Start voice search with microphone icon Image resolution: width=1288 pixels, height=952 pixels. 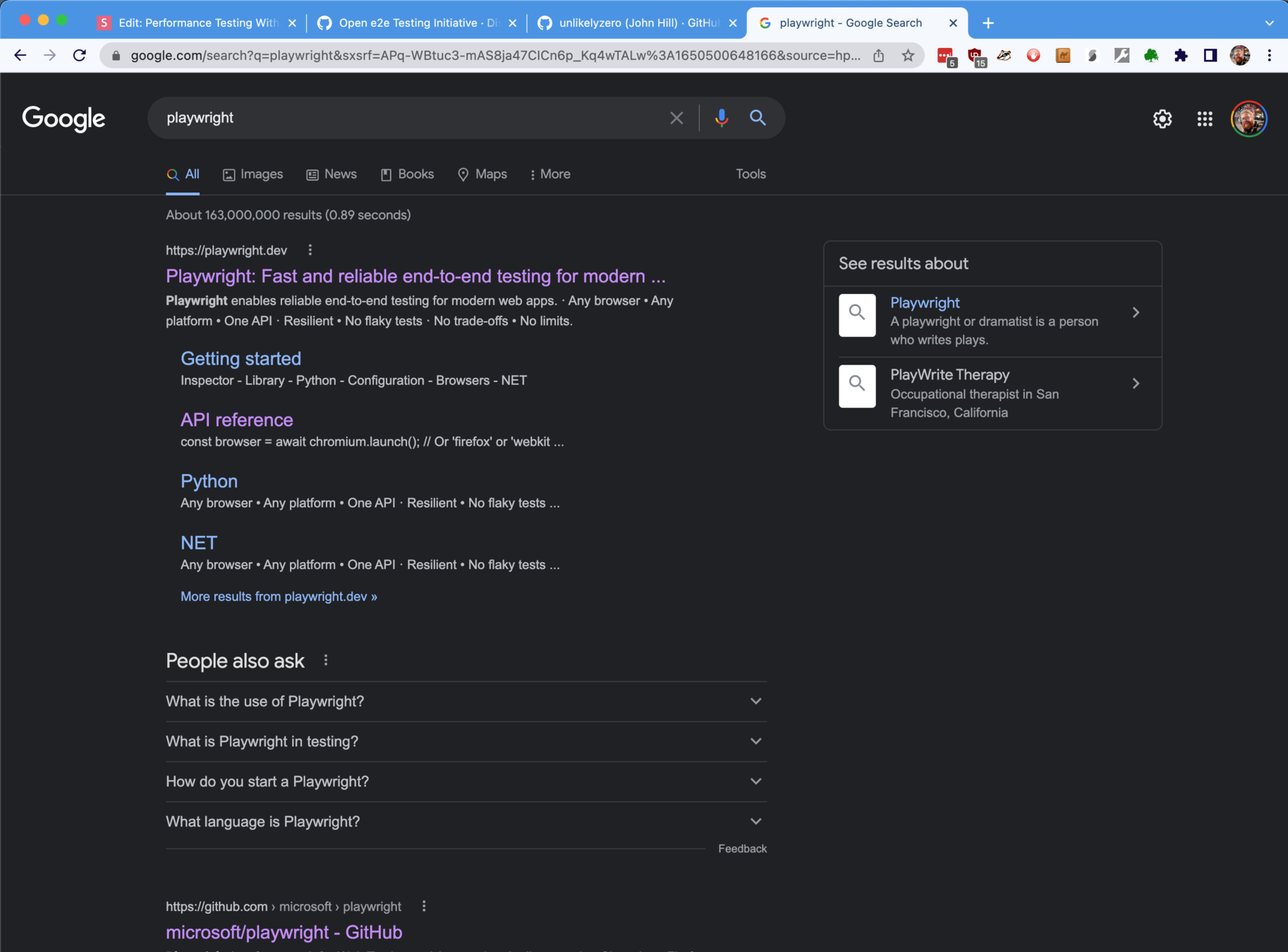point(721,118)
